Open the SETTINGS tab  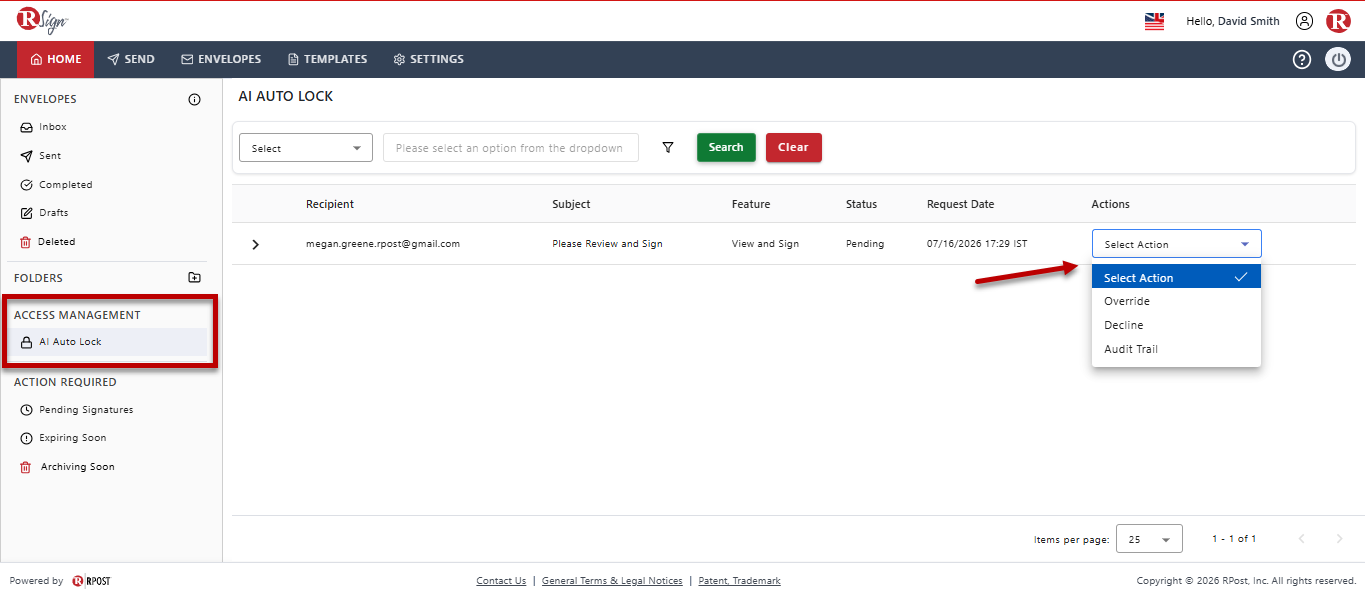pos(428,59)
